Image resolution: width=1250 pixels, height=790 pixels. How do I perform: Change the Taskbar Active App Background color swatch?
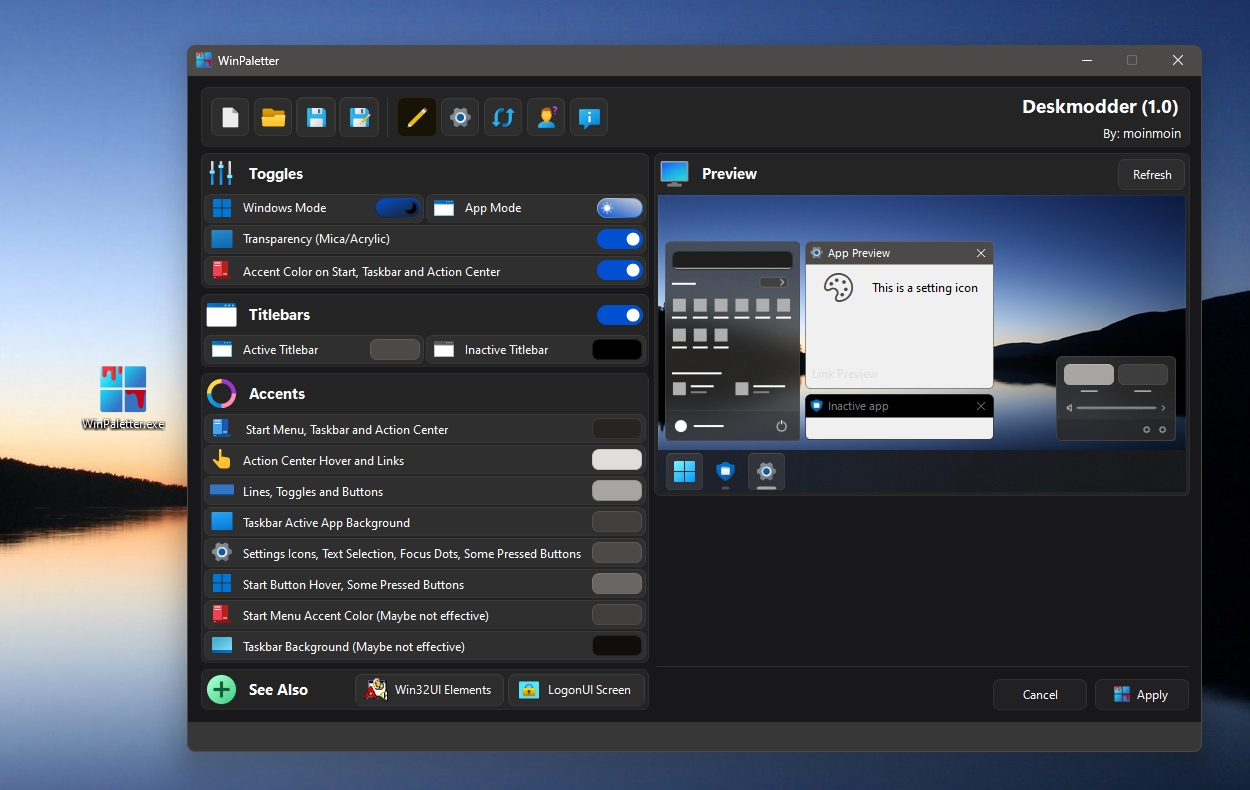617,522
